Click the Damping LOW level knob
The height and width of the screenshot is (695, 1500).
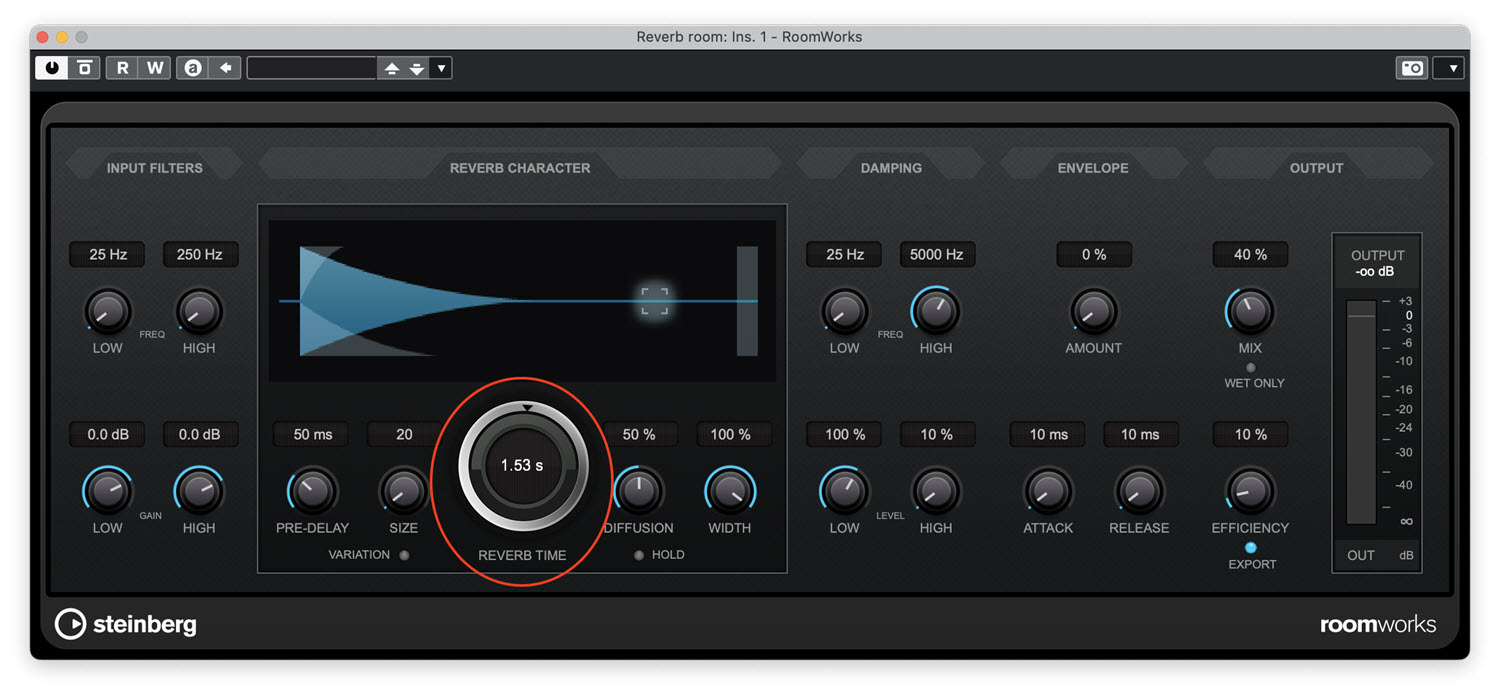[845, 491]
